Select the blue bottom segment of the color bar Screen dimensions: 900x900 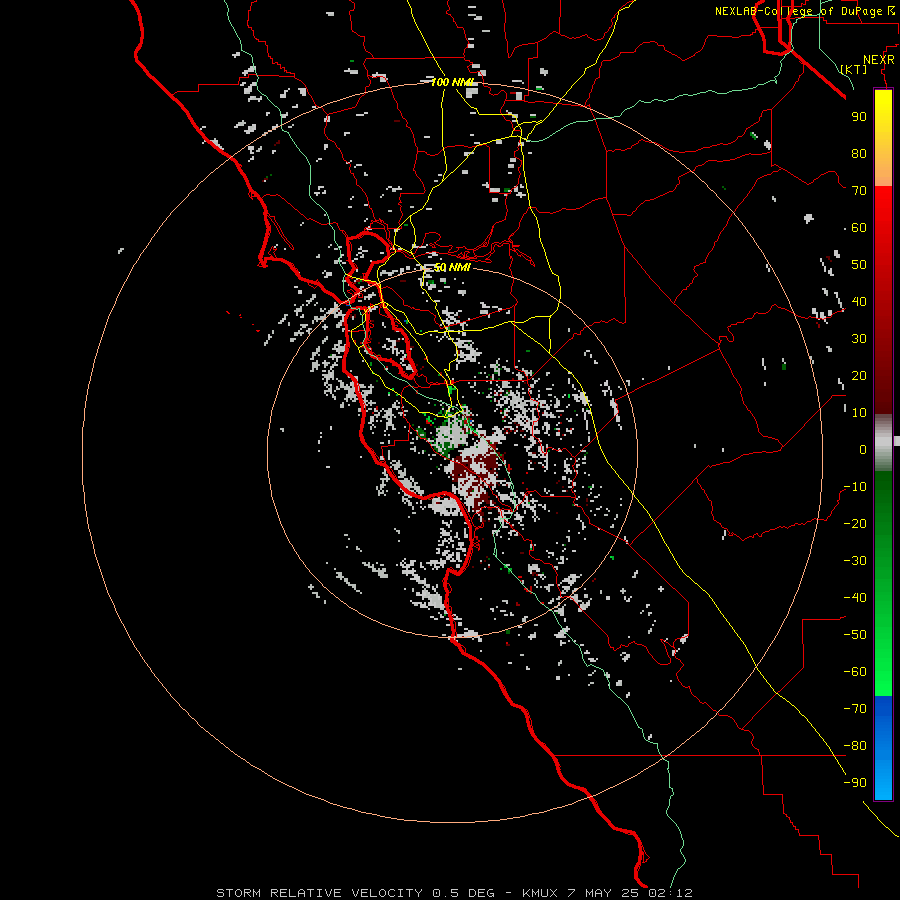883,748
